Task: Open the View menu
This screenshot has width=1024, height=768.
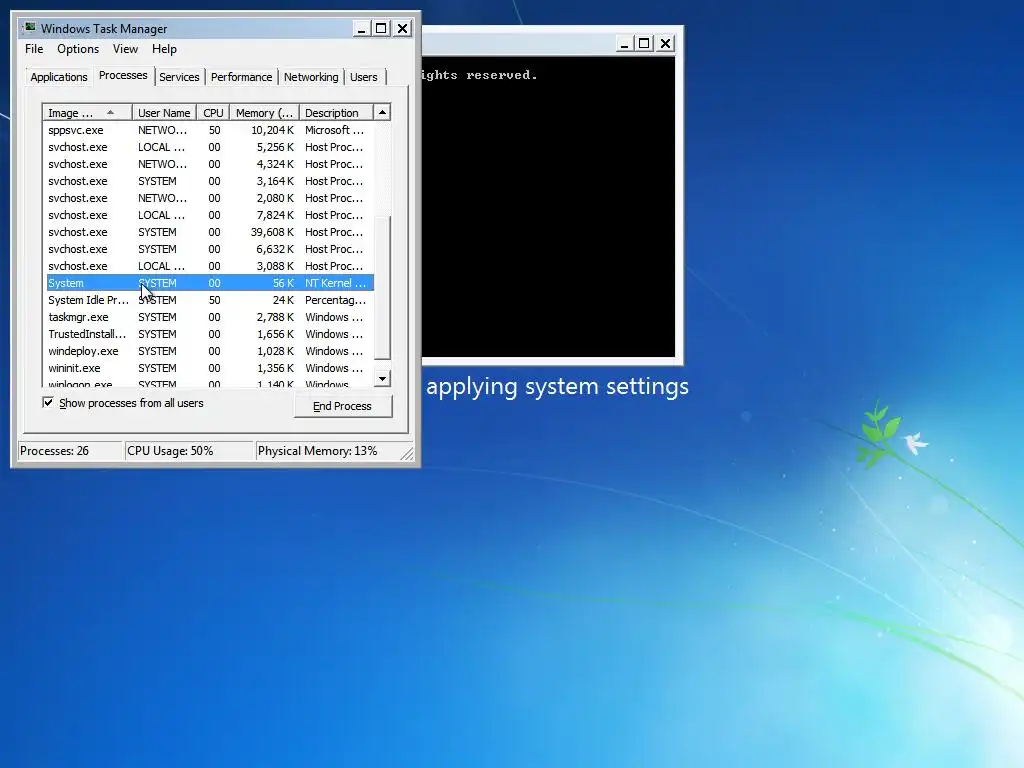Action: [125, 49]
